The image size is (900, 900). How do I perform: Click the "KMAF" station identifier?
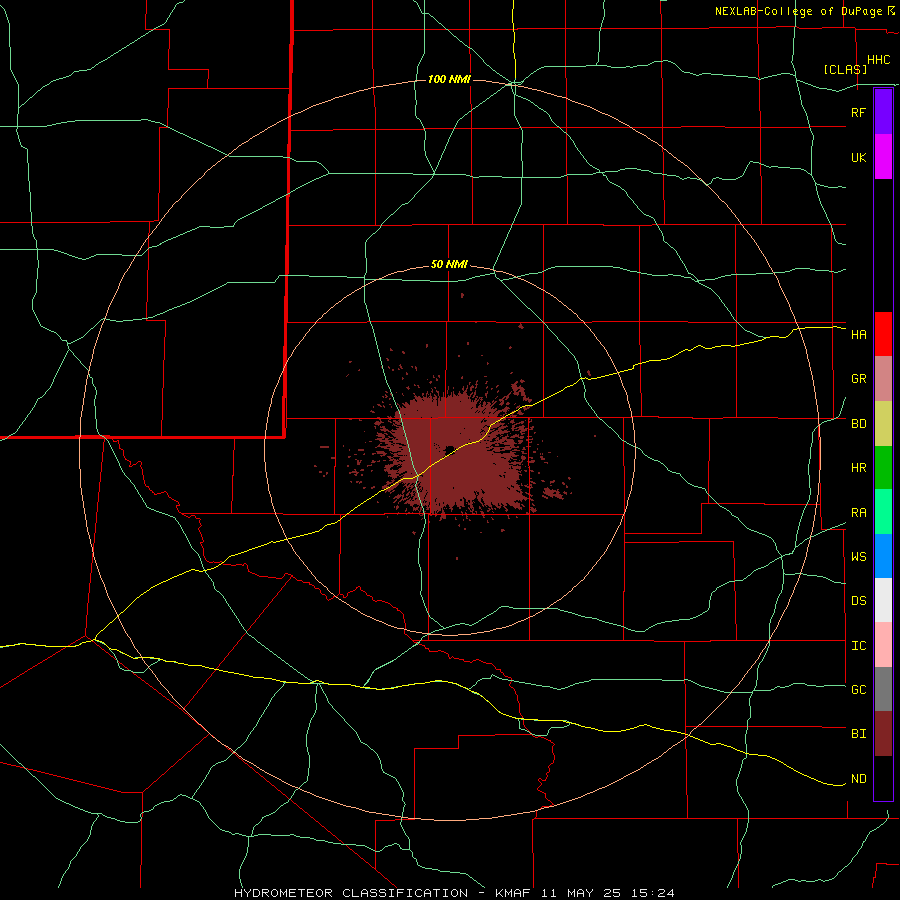[x=512, y=893]
